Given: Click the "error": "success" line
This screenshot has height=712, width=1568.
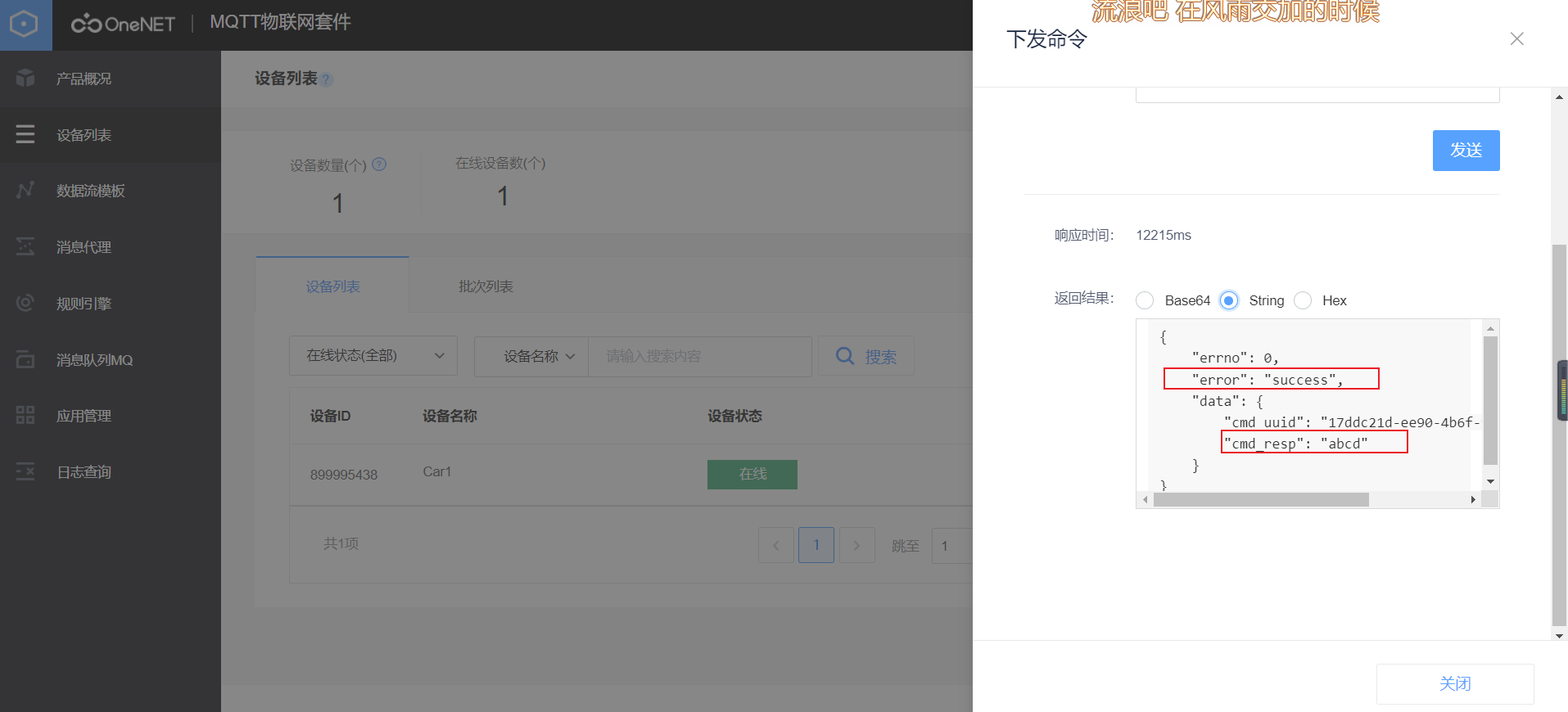Looking at the screenshot, I should (1267, 379).
